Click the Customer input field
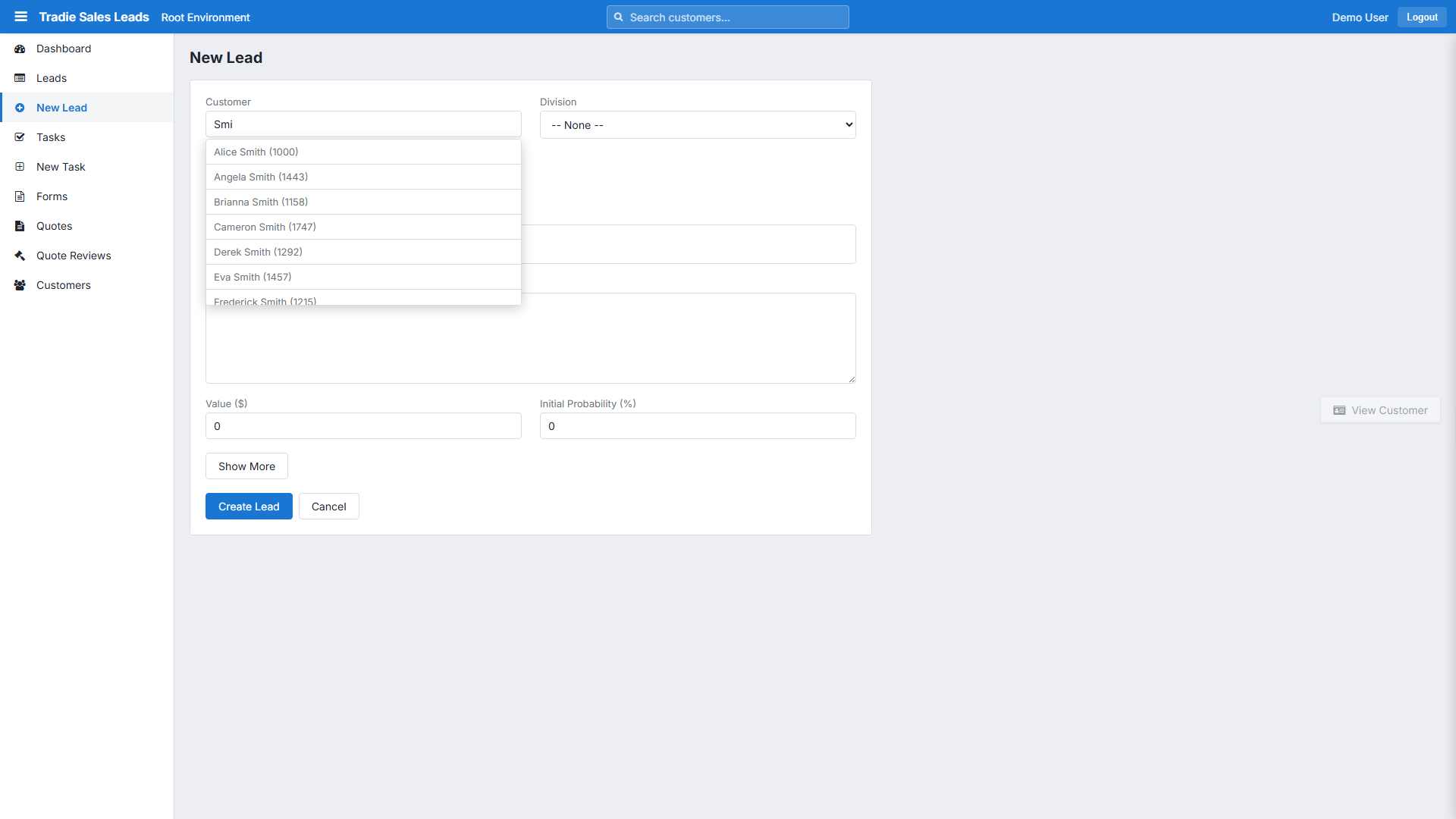This screenshot has width=1456, height=819. 363,124
